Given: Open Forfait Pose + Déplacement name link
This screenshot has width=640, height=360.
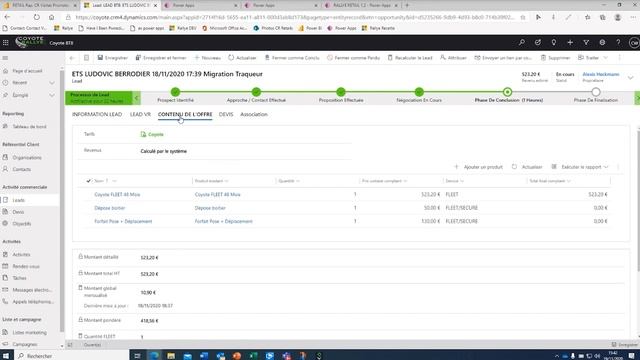Looking at the screenshot, I should [x=123, y=221].
